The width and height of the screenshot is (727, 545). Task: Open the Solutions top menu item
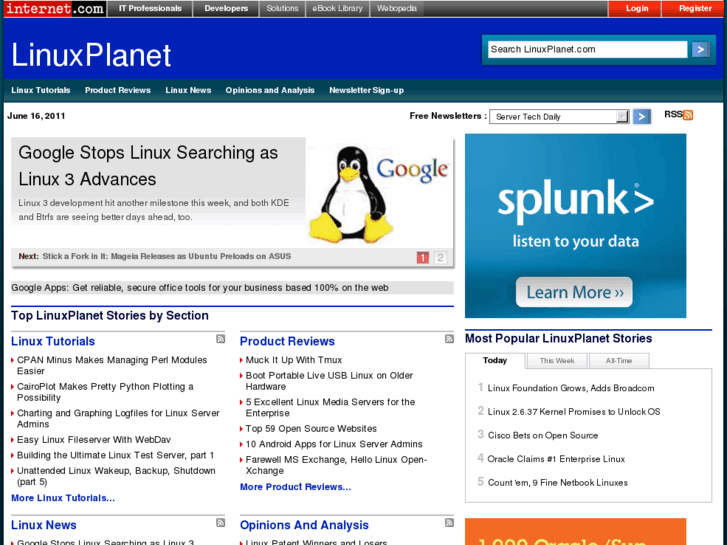tap(282, 8)
